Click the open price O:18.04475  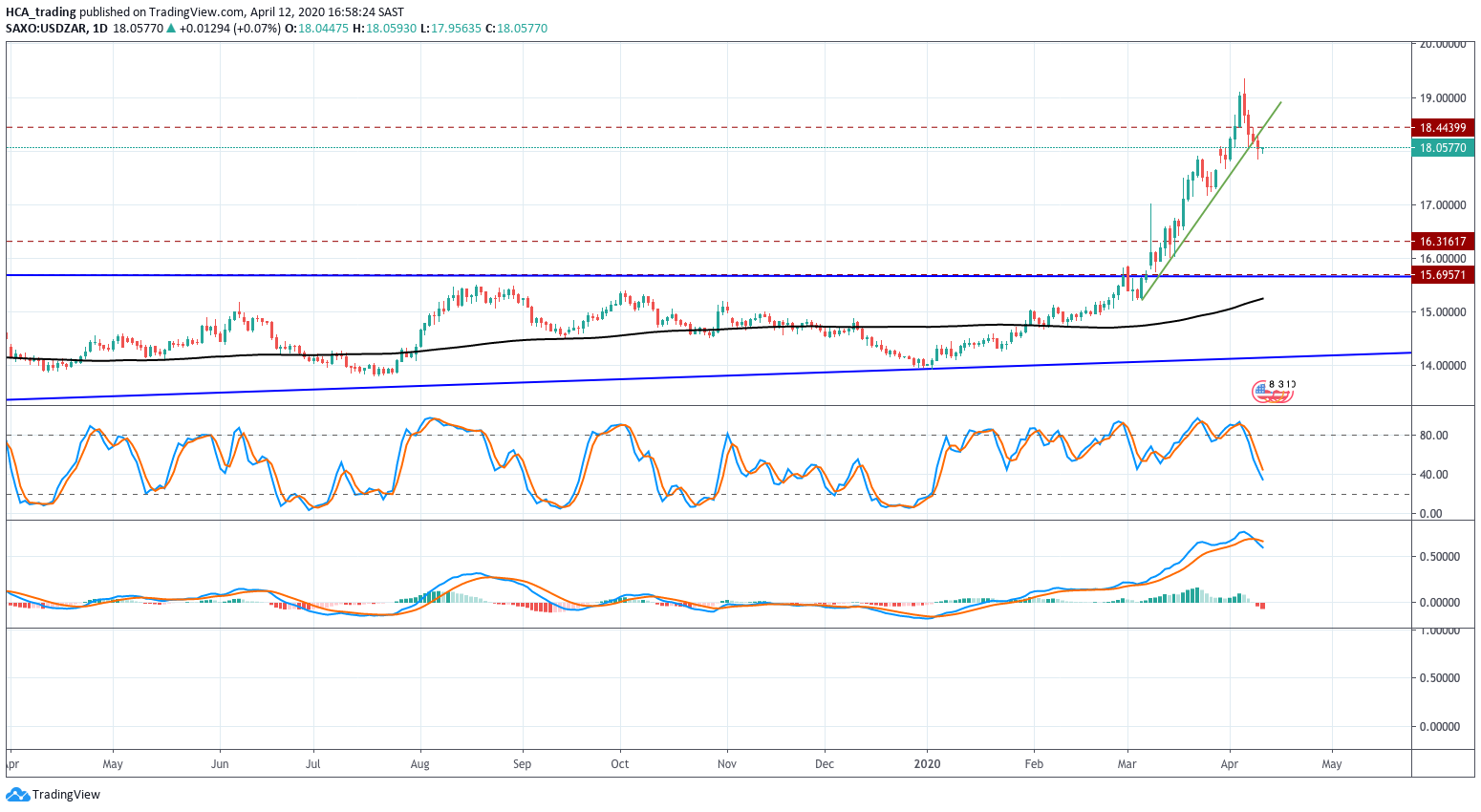[317, 29]
